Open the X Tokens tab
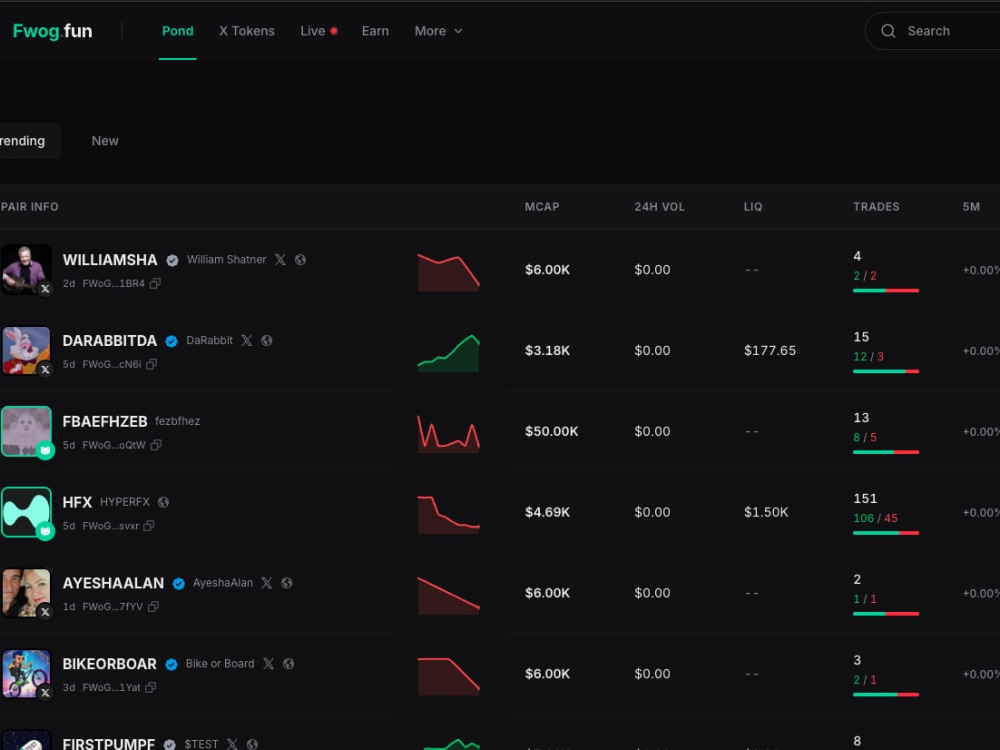The image size is (1000, 750). tap(247, 31)
